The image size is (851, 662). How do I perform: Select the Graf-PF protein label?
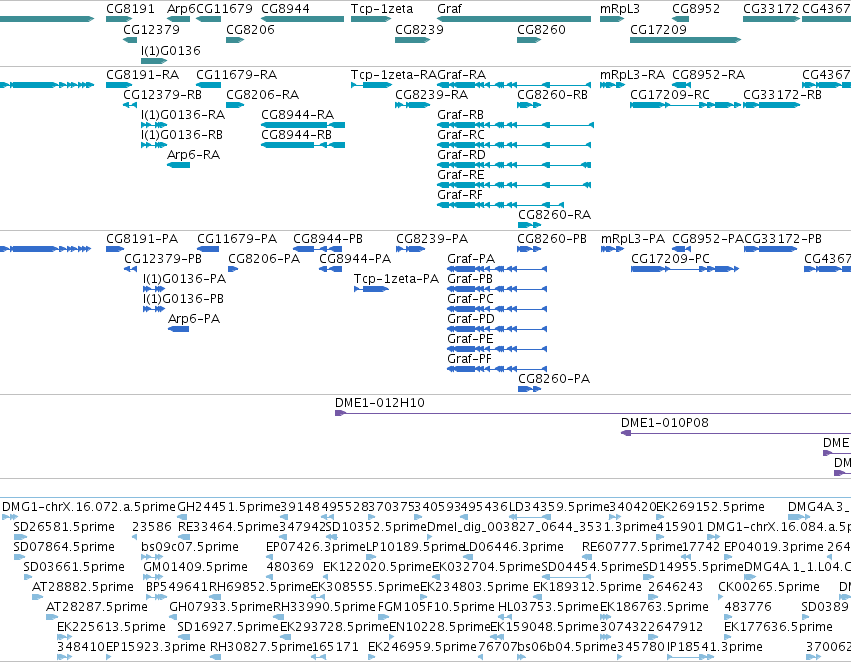click(469, 359)
